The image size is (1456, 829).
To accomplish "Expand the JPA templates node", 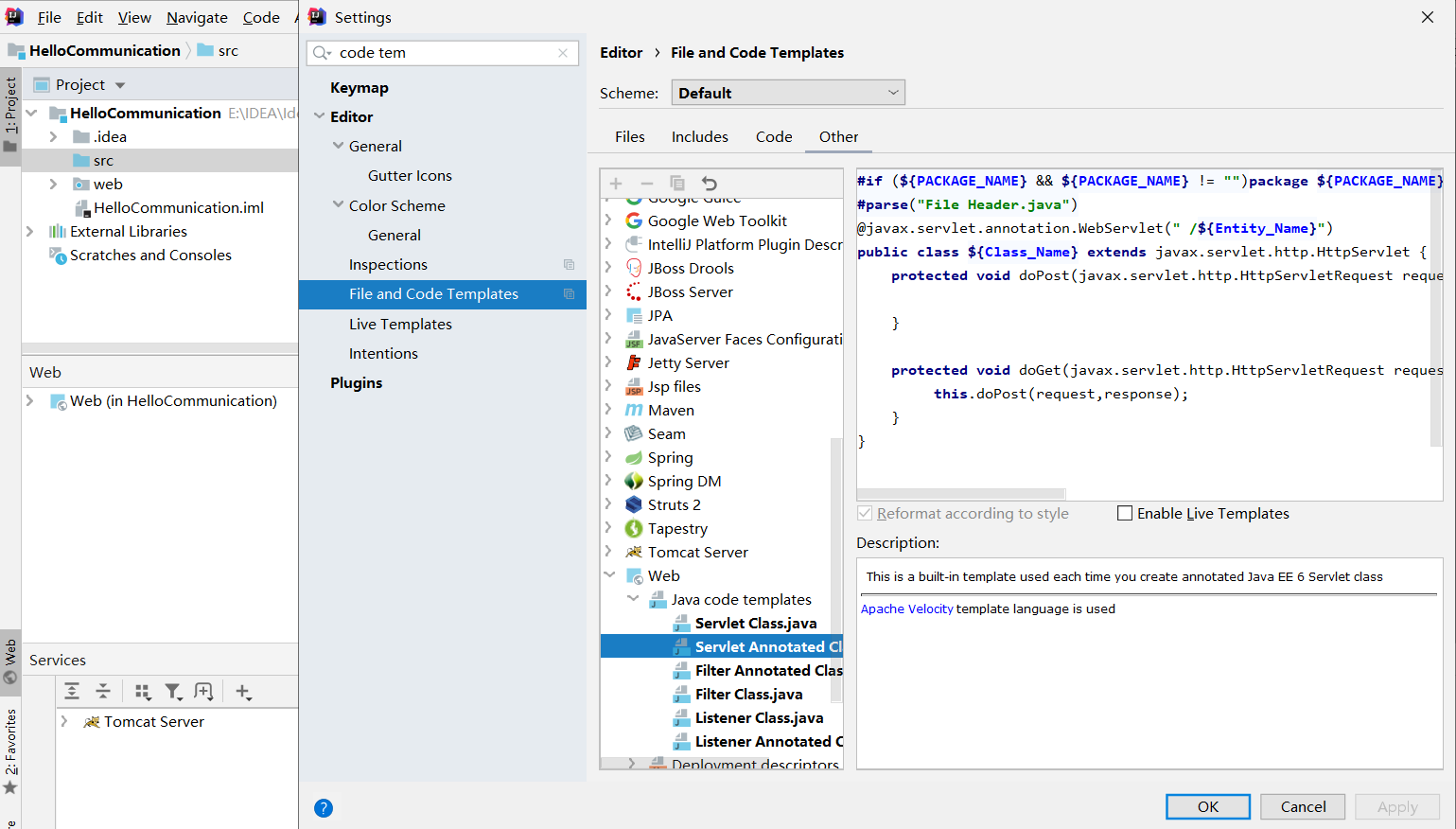I will [x=609, y=315].
